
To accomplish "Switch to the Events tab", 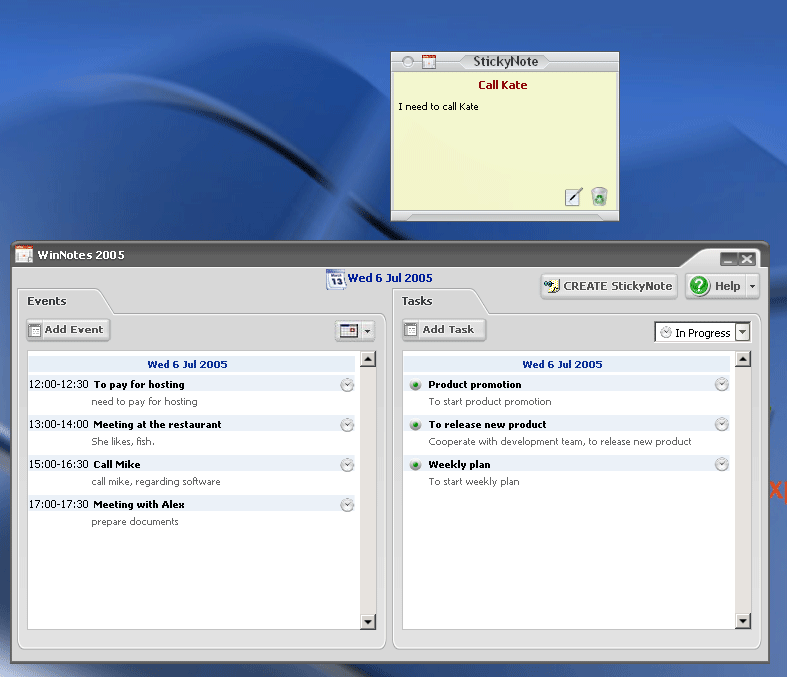I will (47, 301).
